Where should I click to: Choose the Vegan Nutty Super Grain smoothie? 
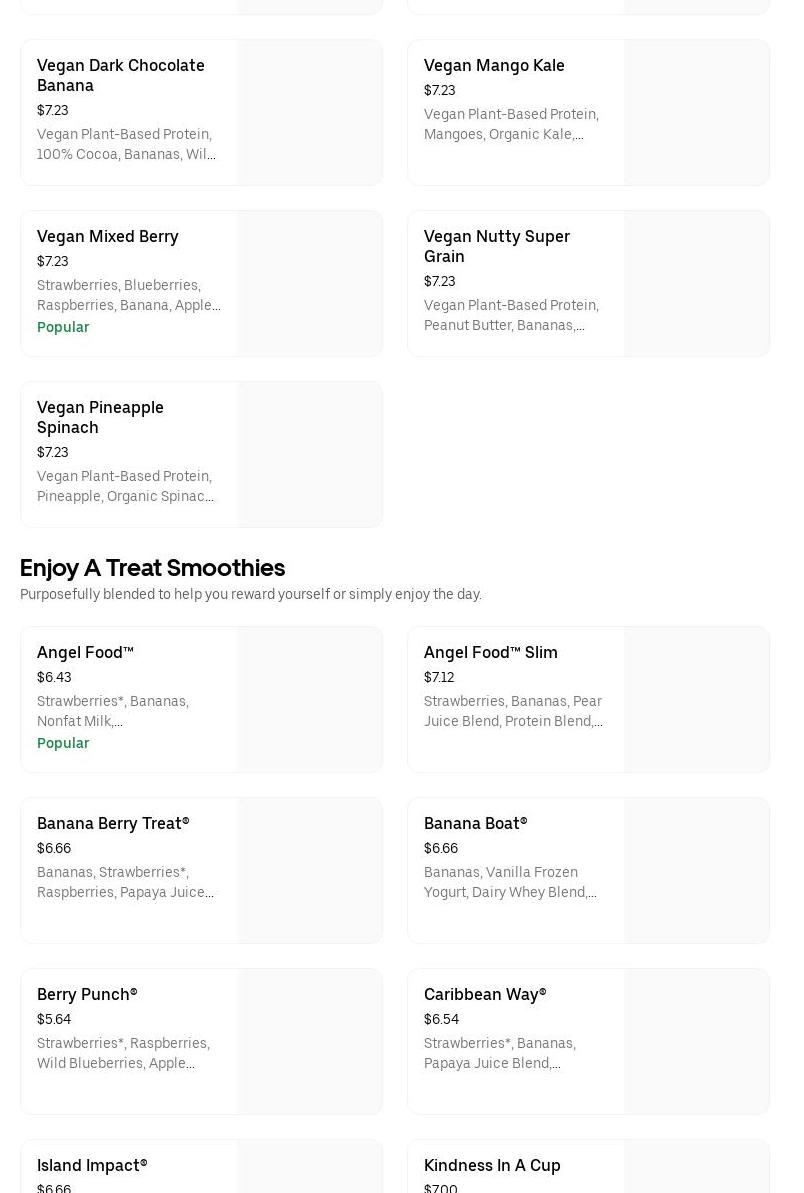(x=497, y=246)
